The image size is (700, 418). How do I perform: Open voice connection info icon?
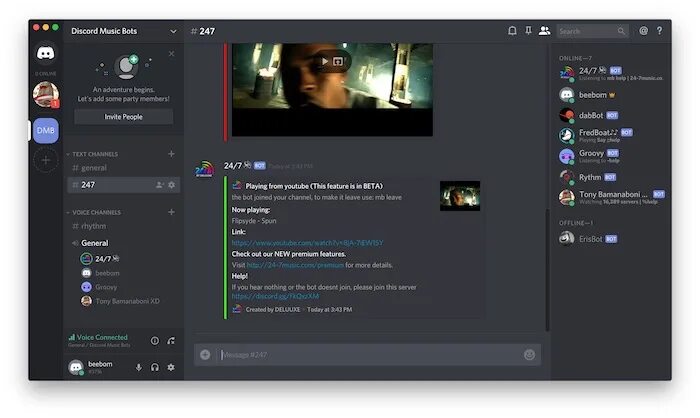pyautogui.click(x=154, y=341)
